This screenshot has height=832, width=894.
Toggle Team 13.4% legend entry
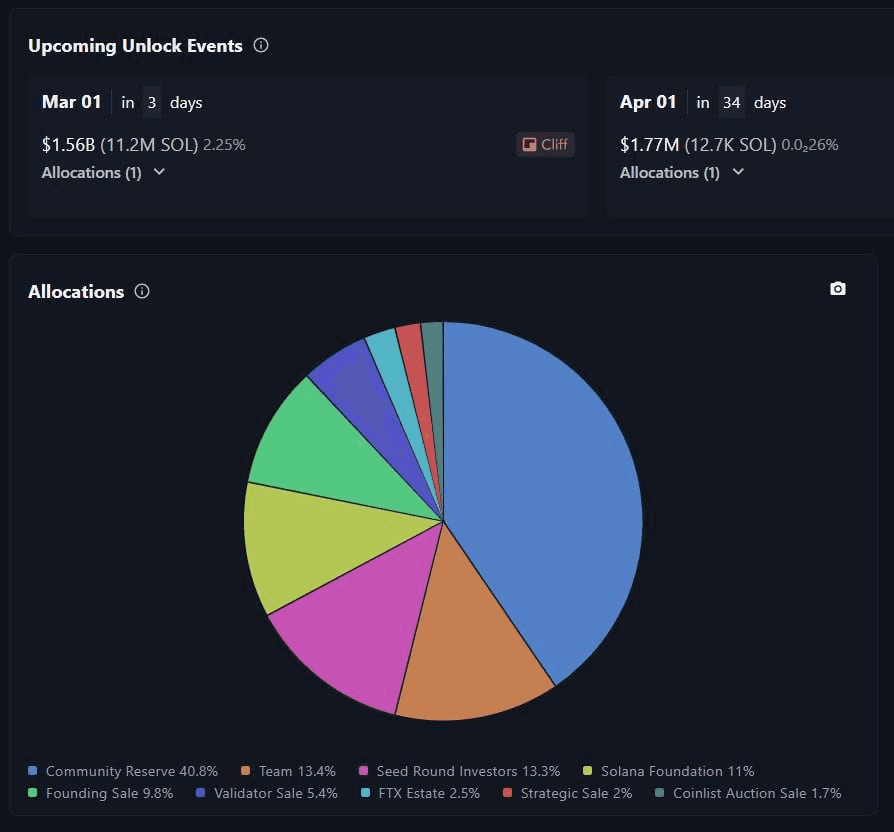point(288,771)
